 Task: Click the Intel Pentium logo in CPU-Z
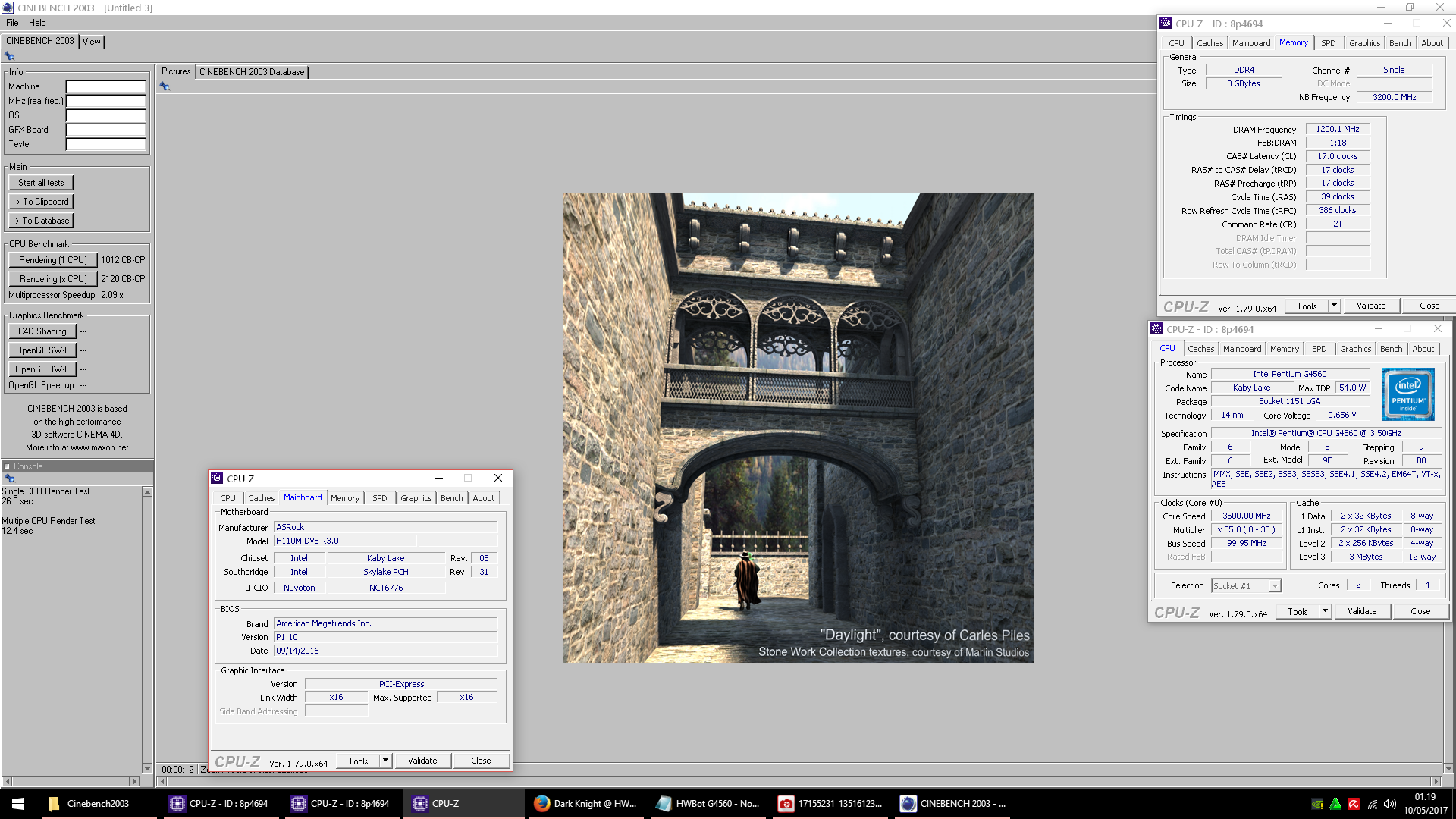pos(1408,394)
